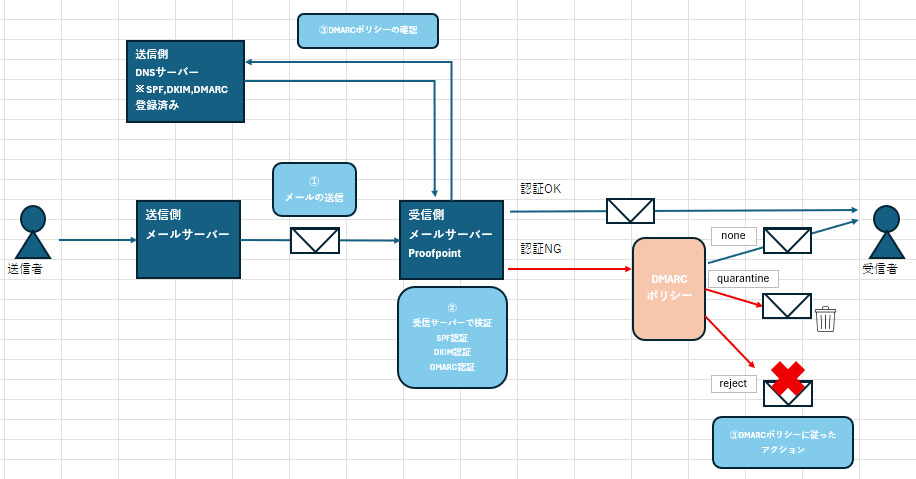This screenshot has width=916, height=479.
Task: Select the envelope on the 認証OK arrow
Action: pos(630,211)
